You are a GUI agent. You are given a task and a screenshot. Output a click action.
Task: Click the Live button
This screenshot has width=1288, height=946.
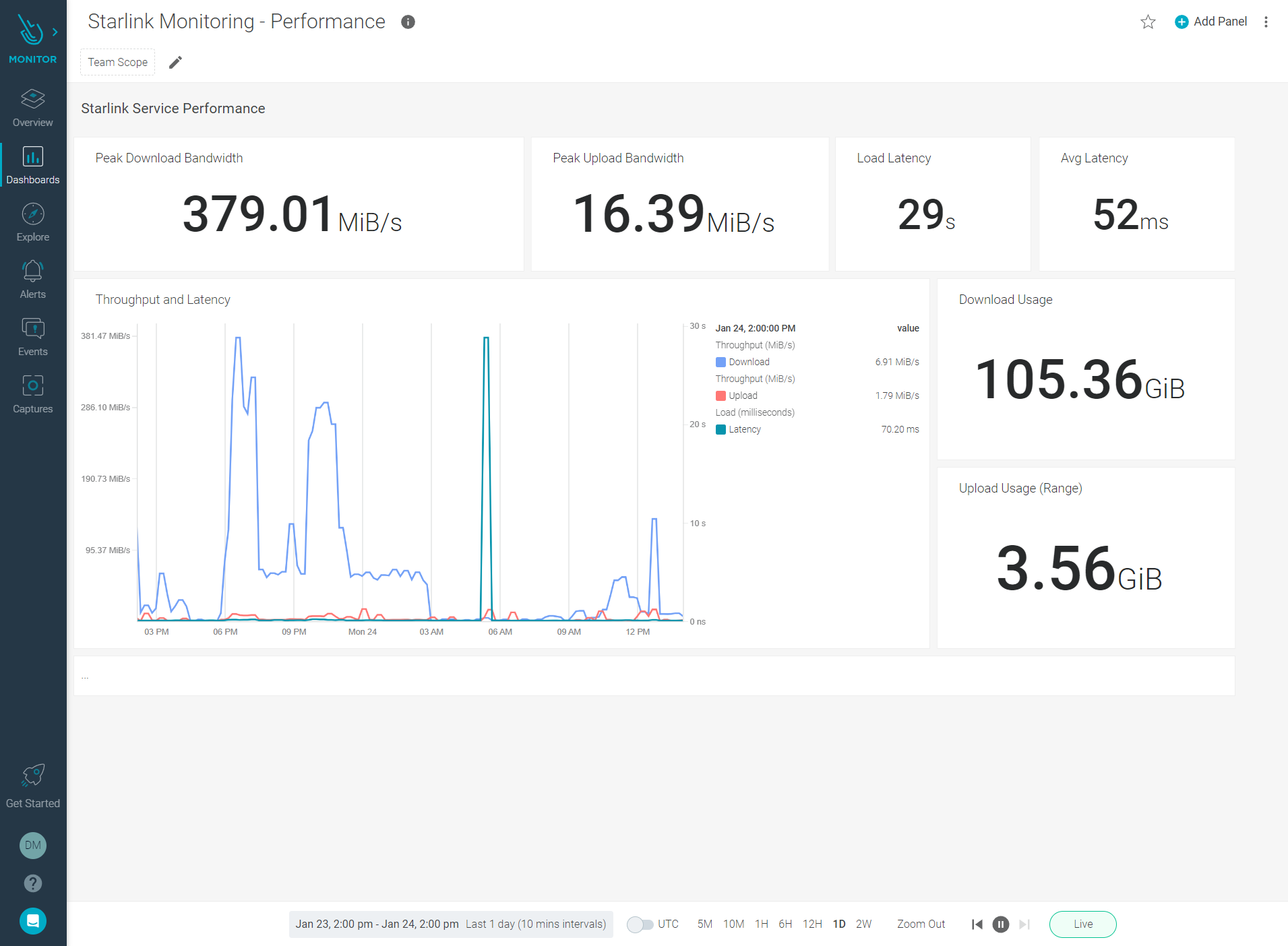[1082, 924]
